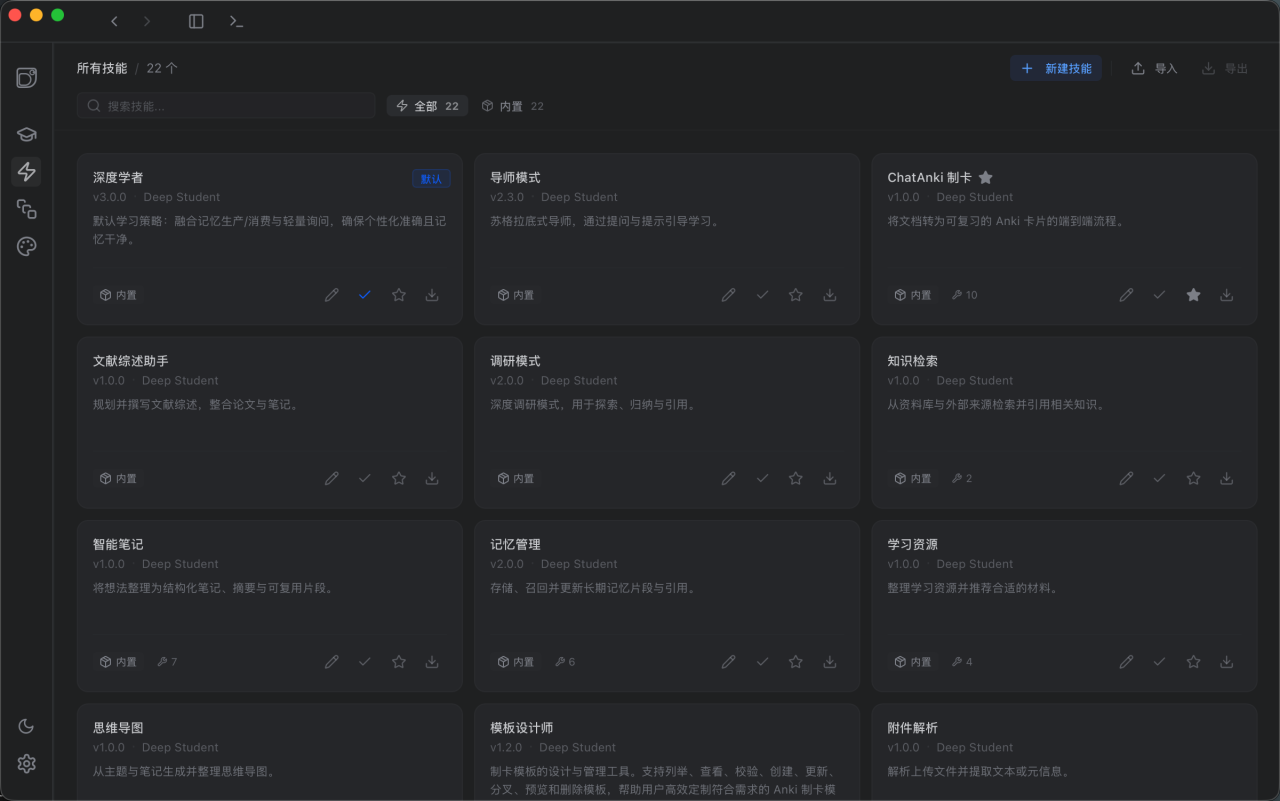Open the graduation cap learning section

pos(26,133)
